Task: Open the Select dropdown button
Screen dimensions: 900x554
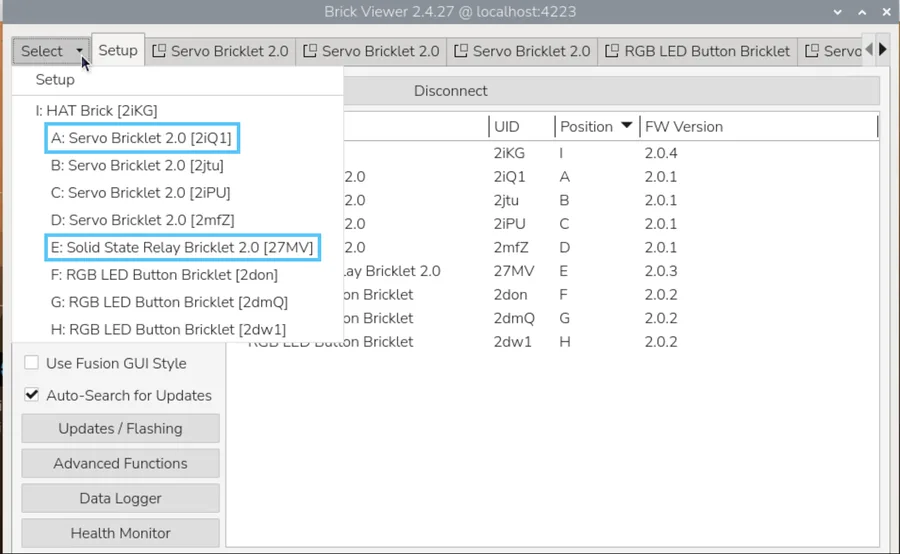Action: pyautogui.click(x=51, y=51)
